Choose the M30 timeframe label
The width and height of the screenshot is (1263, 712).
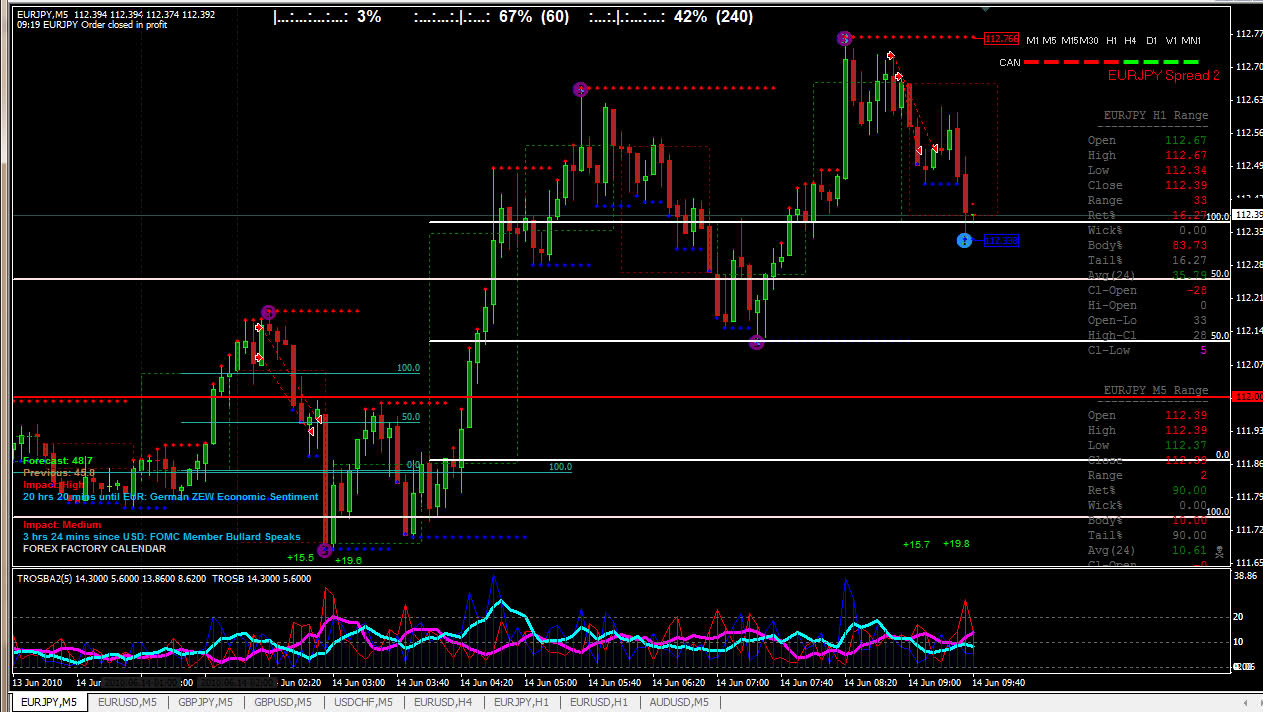[x=1089, y=41]
